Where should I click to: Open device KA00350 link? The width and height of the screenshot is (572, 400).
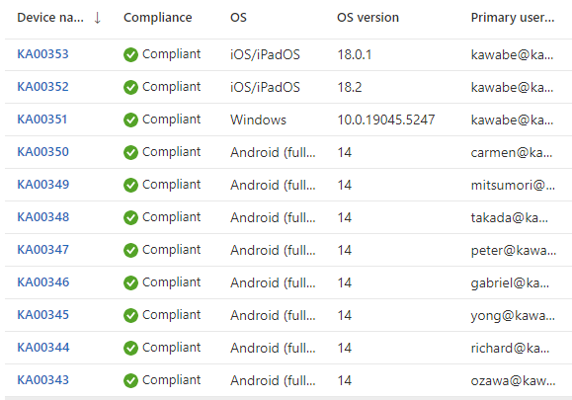[43, 152]
